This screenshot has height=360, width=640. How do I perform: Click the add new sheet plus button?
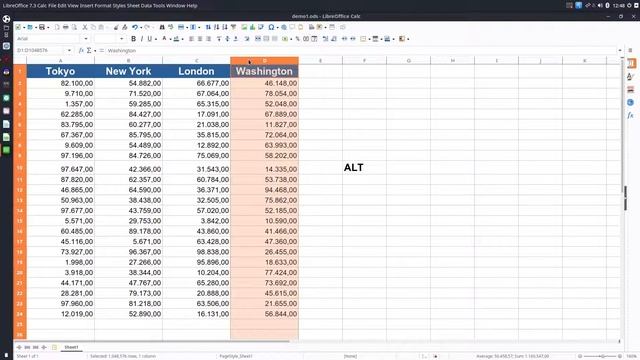coord(54,347)
